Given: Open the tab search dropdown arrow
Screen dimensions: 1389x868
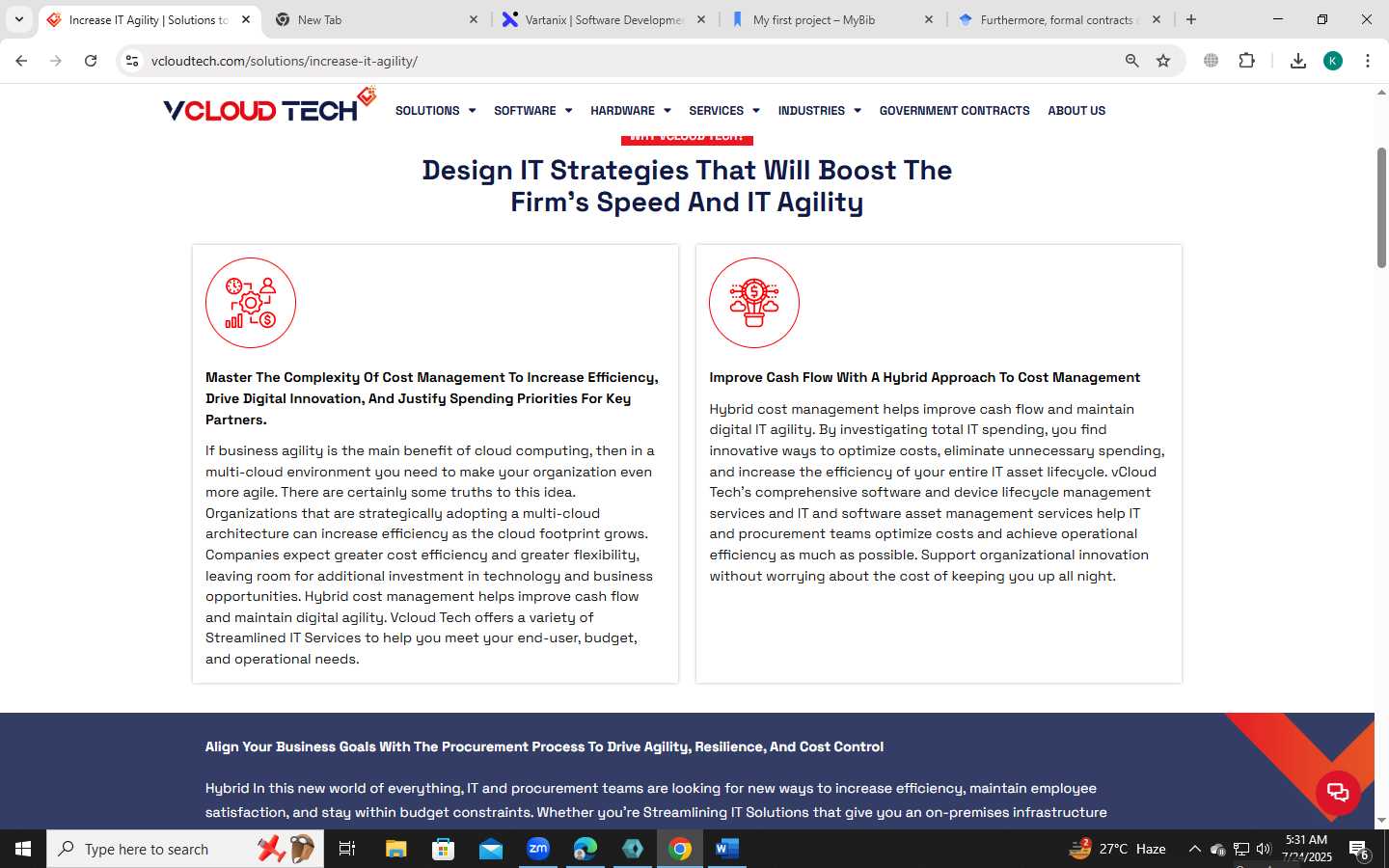Looking at the screenshot, I should click(18, 19).
